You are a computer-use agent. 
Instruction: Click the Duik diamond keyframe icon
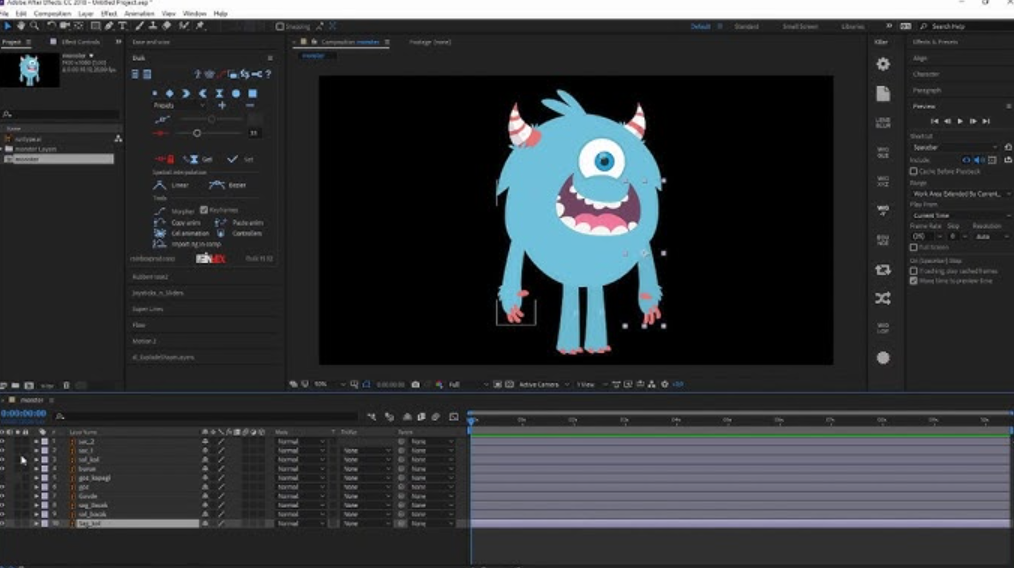click(169, 93)
